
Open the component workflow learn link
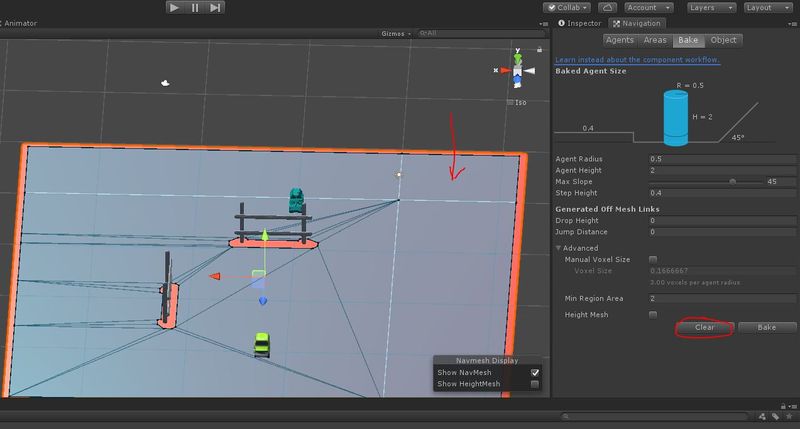click(x=637, y=60)
